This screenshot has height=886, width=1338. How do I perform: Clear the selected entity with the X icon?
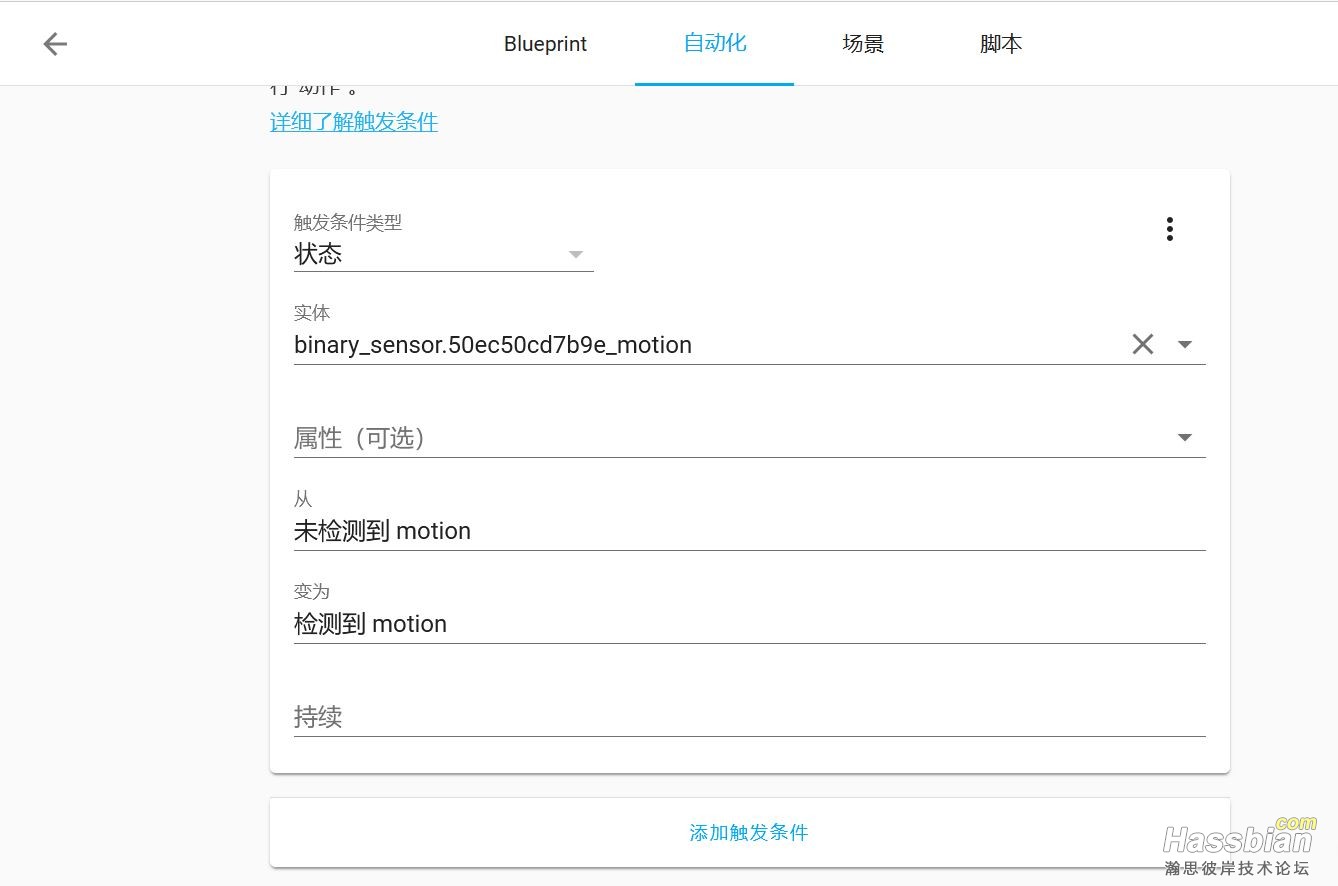(x=1142, y=344)
